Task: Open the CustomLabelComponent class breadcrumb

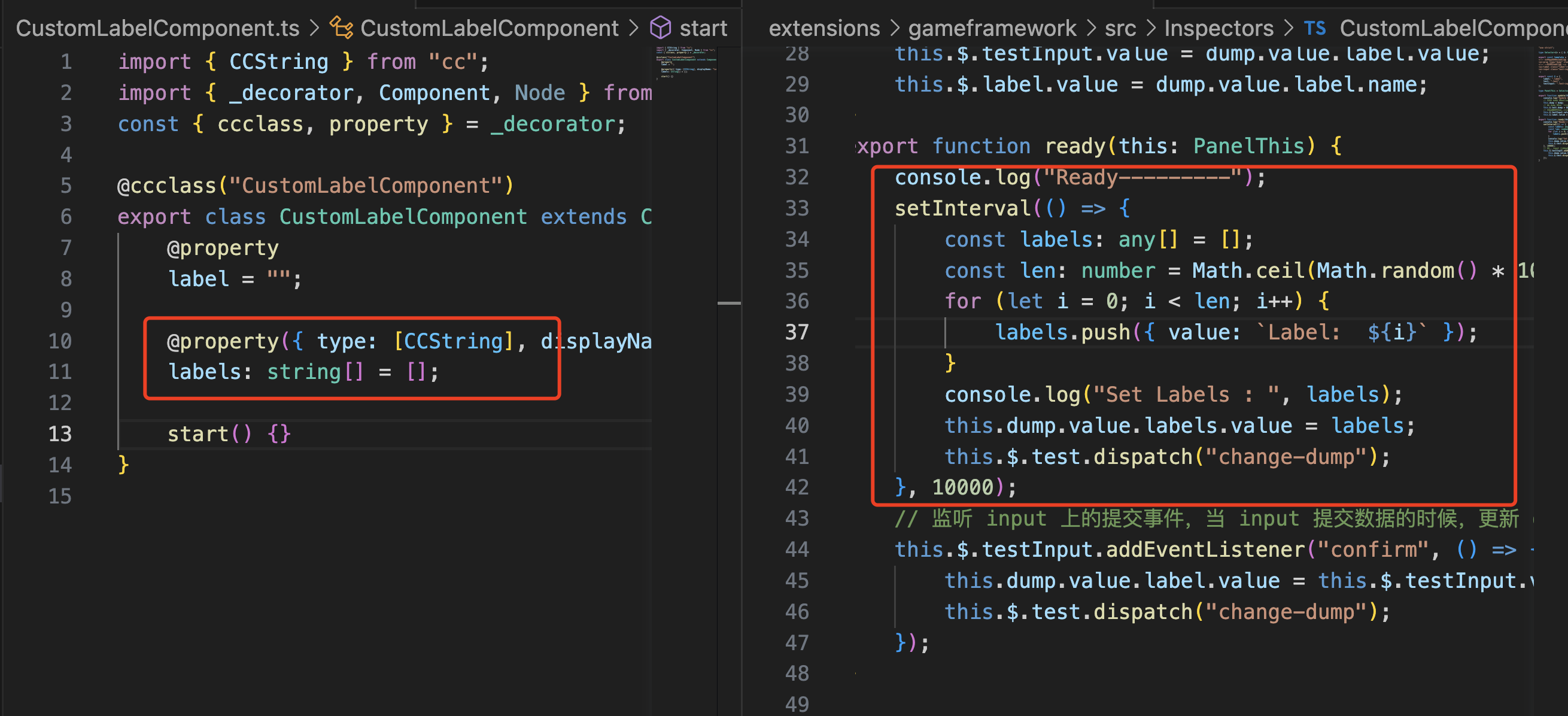Action: [x=489, y=28]
